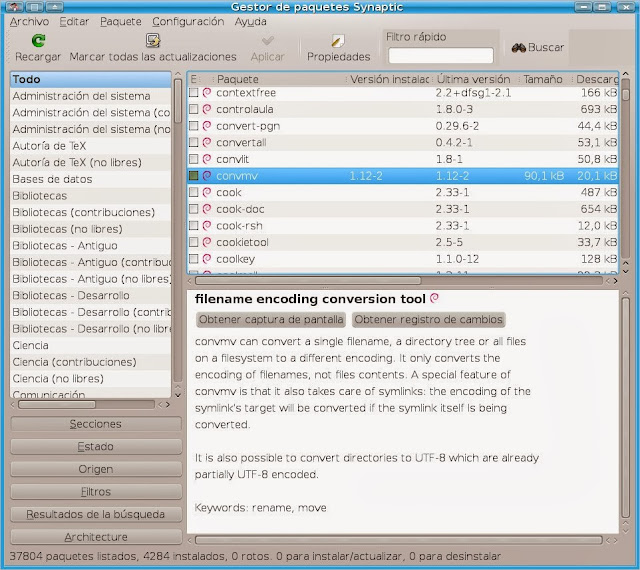
Task: Select the Todo category
Action: pos(90,79)
